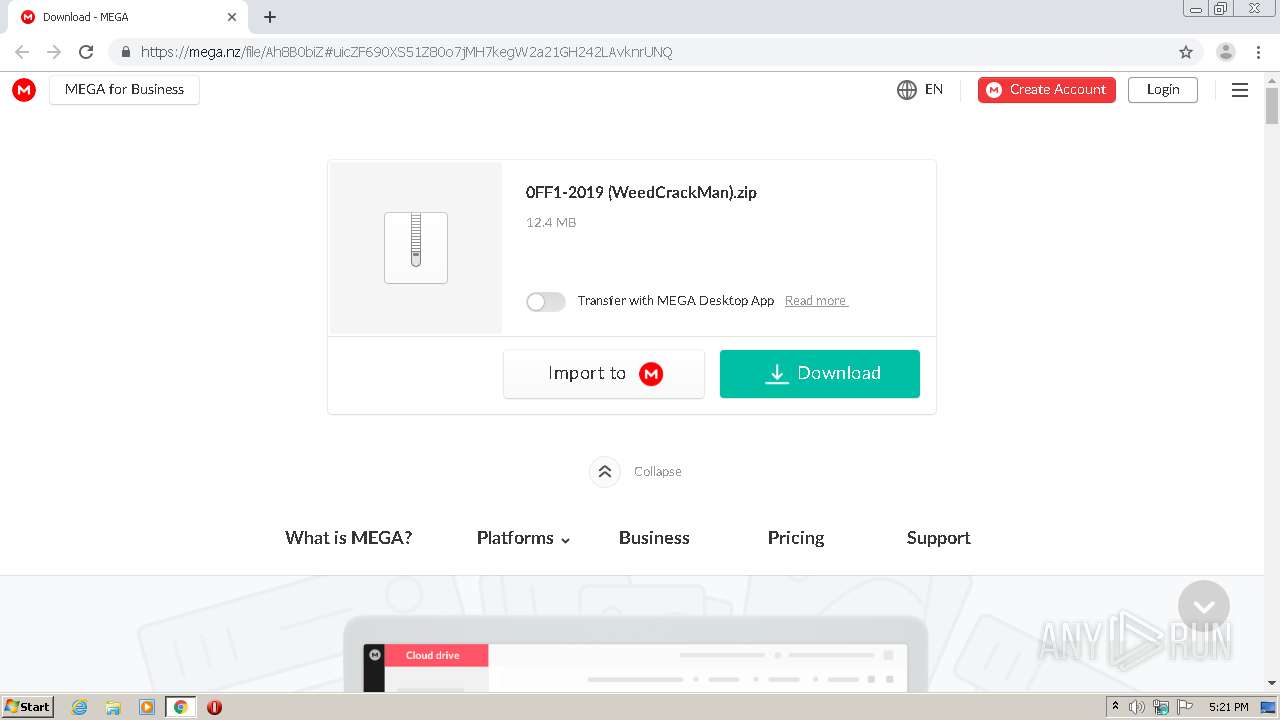This screenshot has height=720, width=1280.
Task: Click the clock showing 5:21 PM
Action: pyautogui.click(x=1228, y=707)
